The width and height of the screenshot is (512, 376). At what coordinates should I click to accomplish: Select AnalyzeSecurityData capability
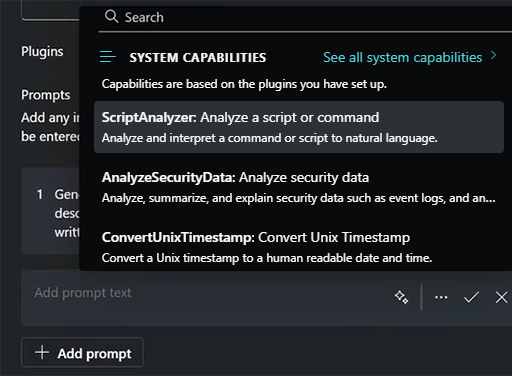click(299, 187)
